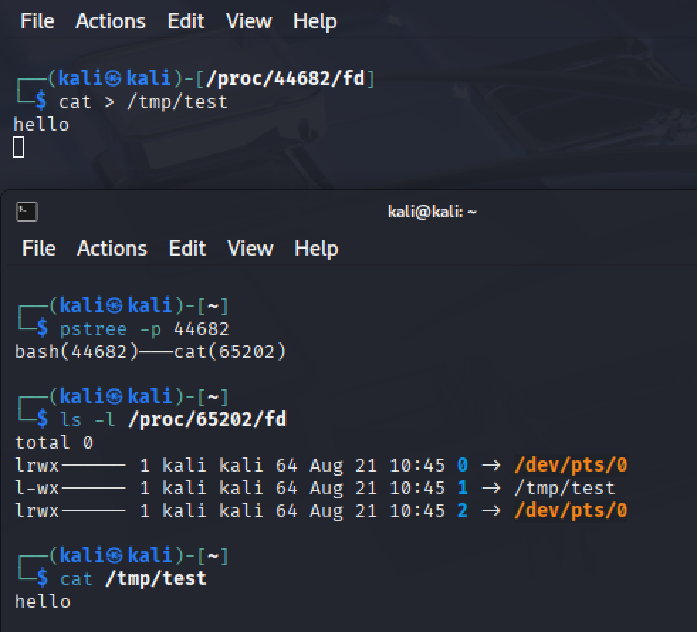
Task: Click the 'cat > /tmp/test' command text
Action: click(143, 102)
